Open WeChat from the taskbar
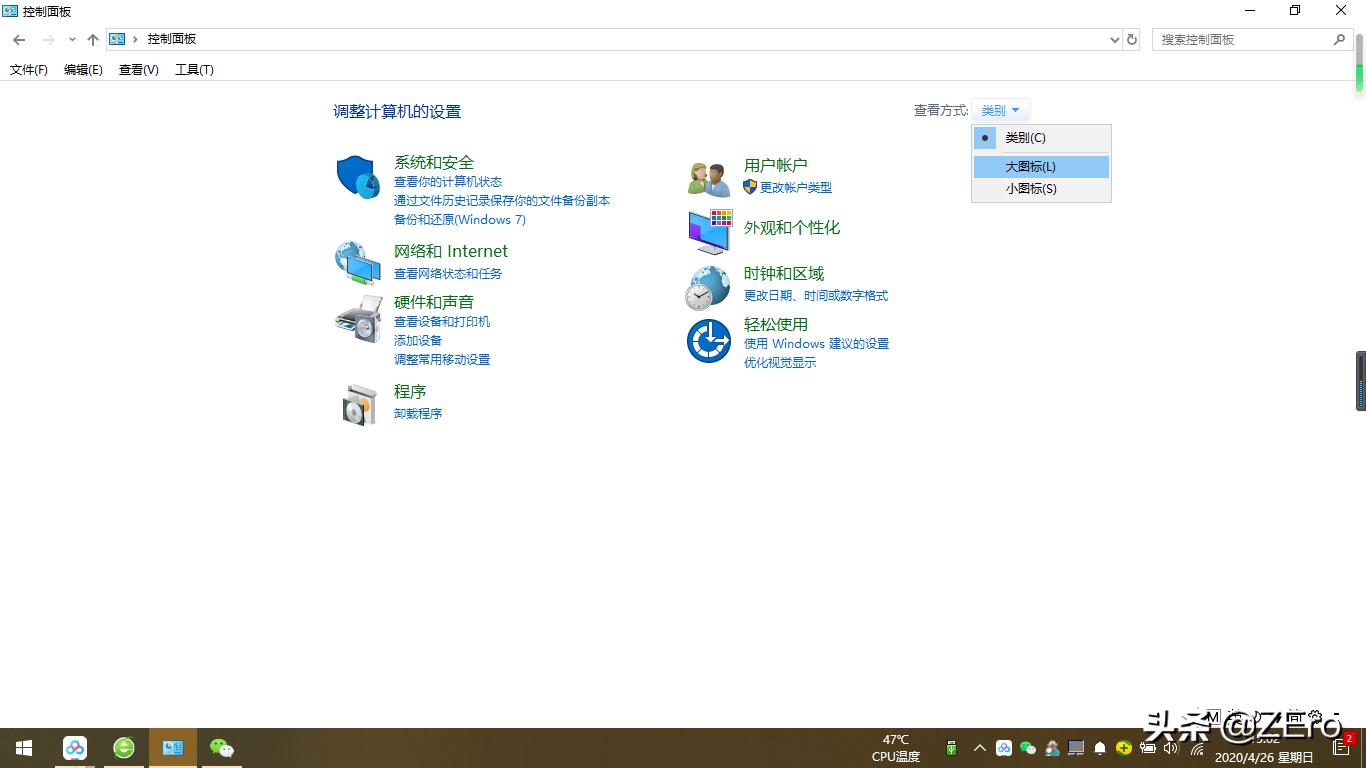The width and height of the screenshot is (1366, 768). pos(220,747)
